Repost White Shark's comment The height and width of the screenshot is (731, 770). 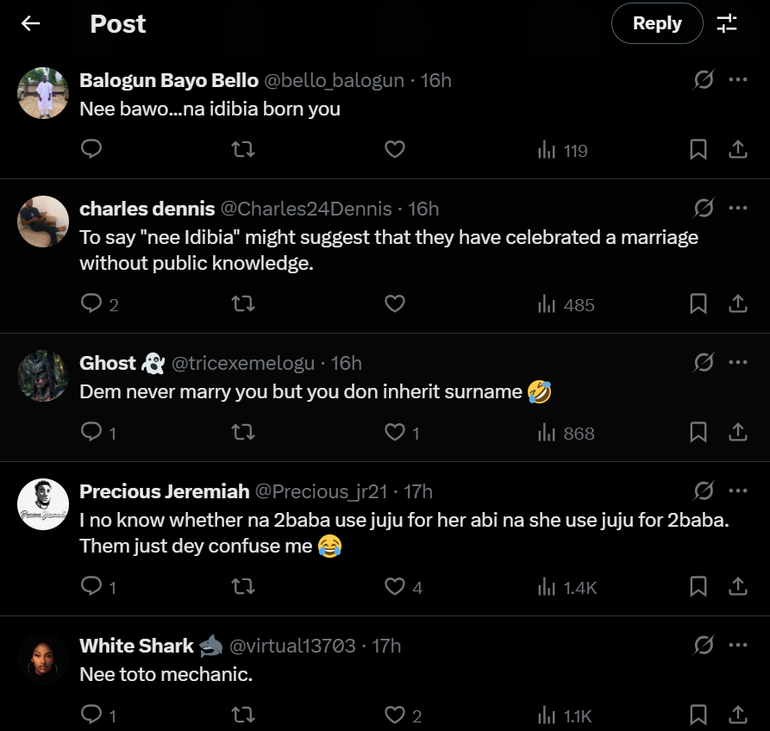(243, 714)
